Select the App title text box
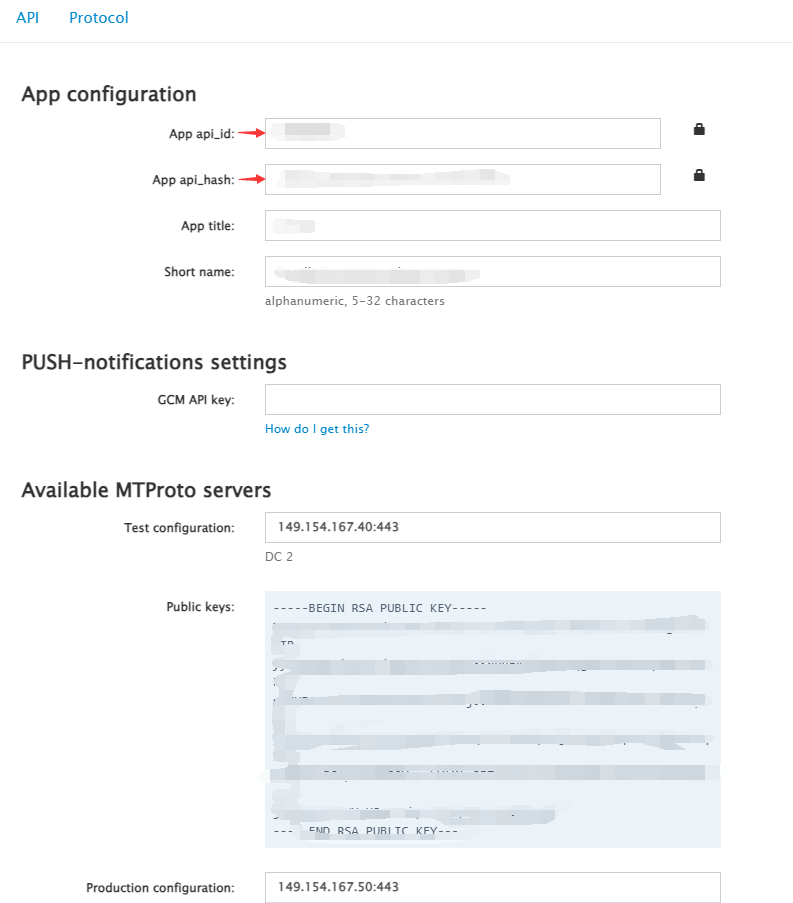Viewport: 793px width, 903px height. pyautogui.click(x=492, y=225)
